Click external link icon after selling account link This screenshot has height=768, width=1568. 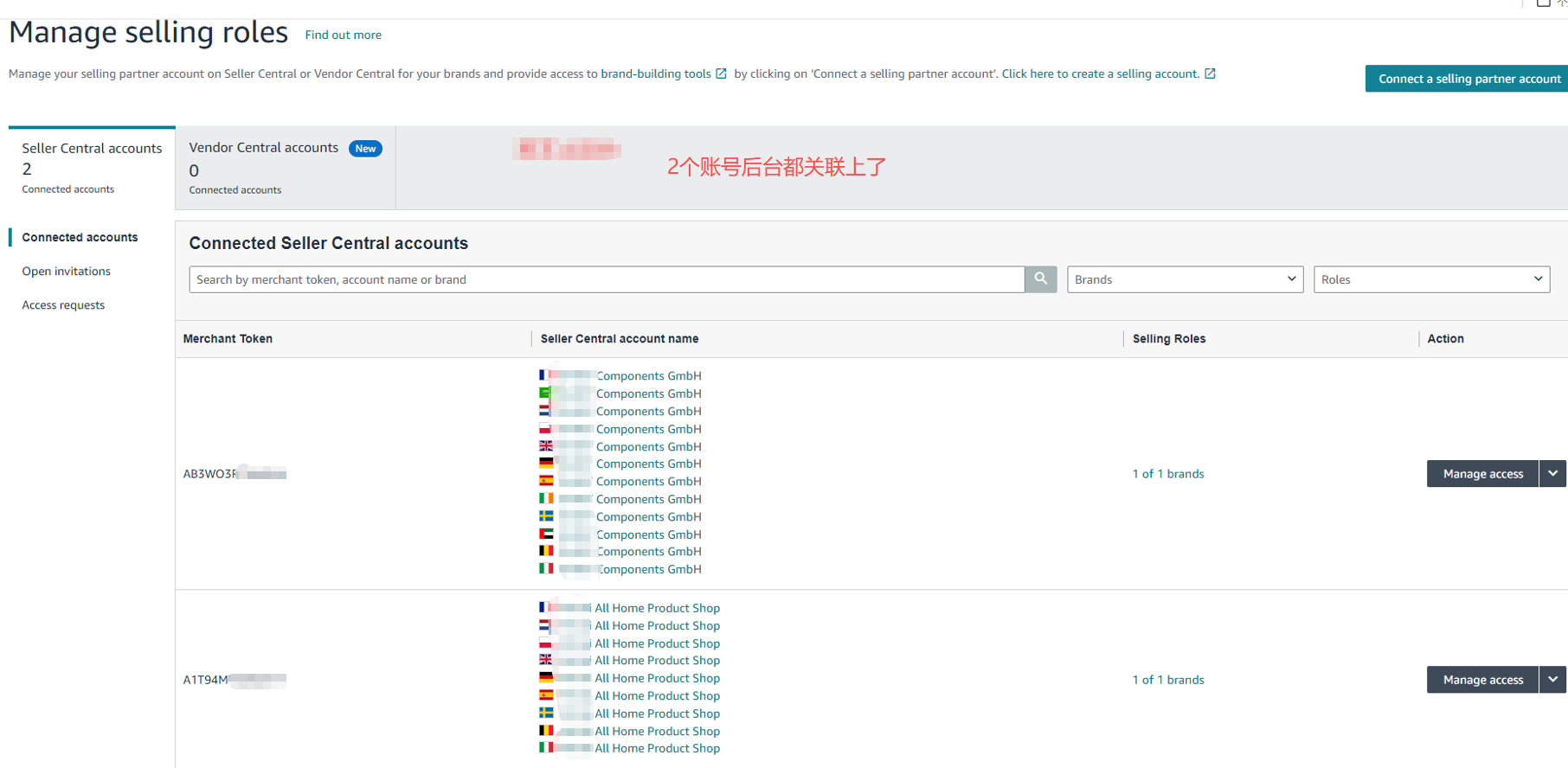[1210, 74]
